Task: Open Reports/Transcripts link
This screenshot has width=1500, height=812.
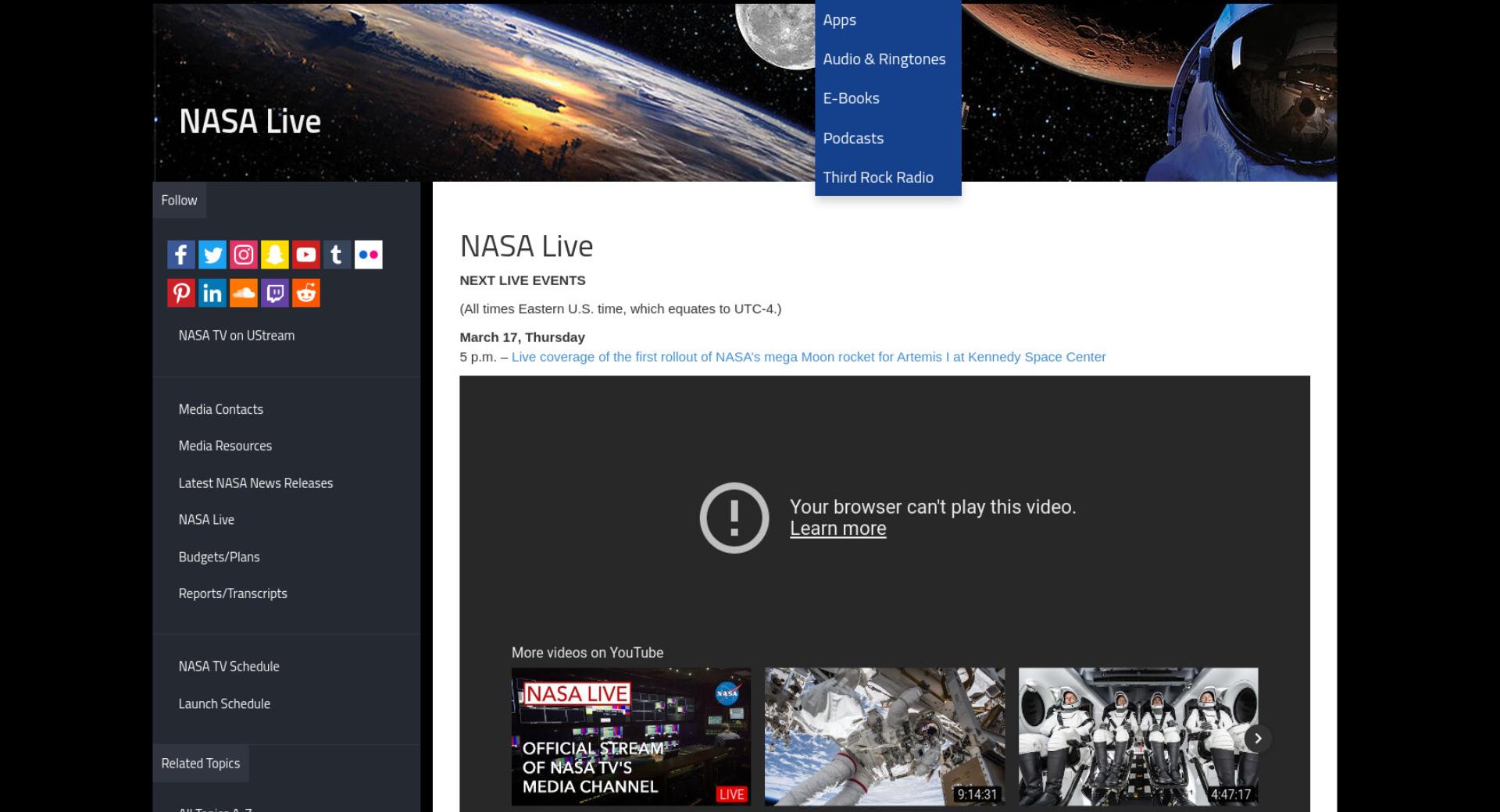Action: tap(233, 593)
